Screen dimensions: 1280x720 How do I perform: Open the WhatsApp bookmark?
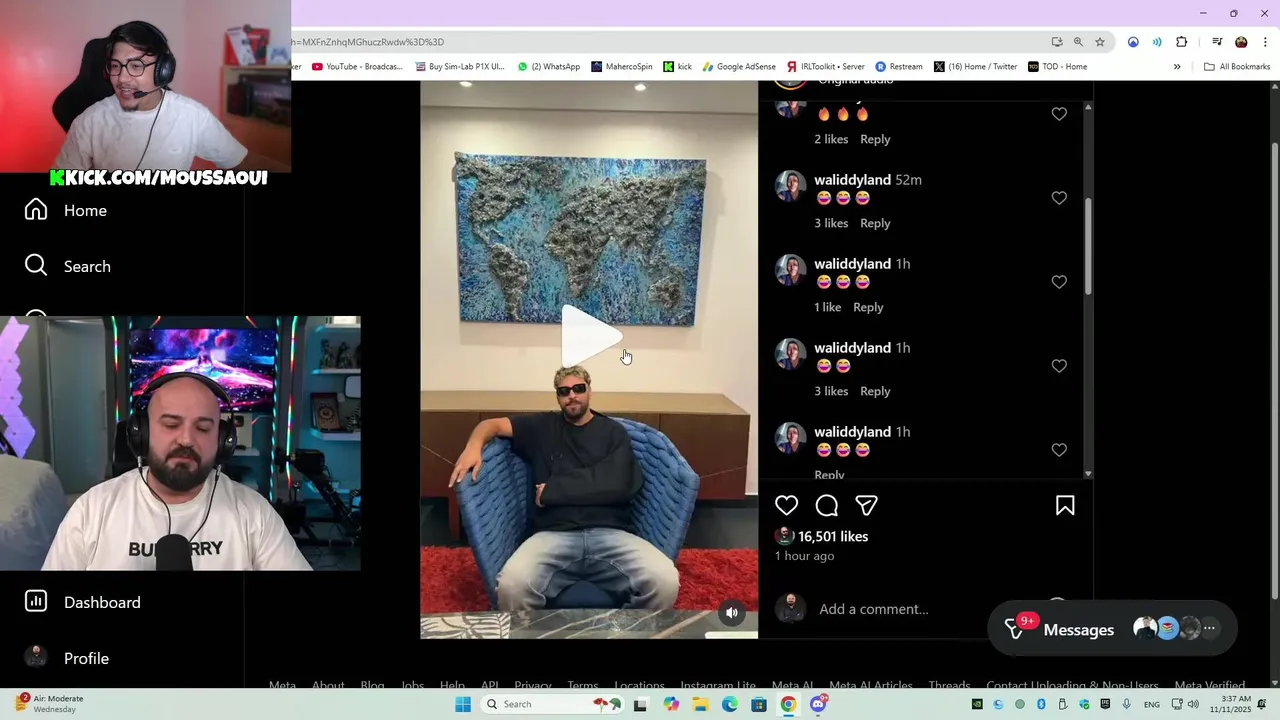[x=549, y=67]
